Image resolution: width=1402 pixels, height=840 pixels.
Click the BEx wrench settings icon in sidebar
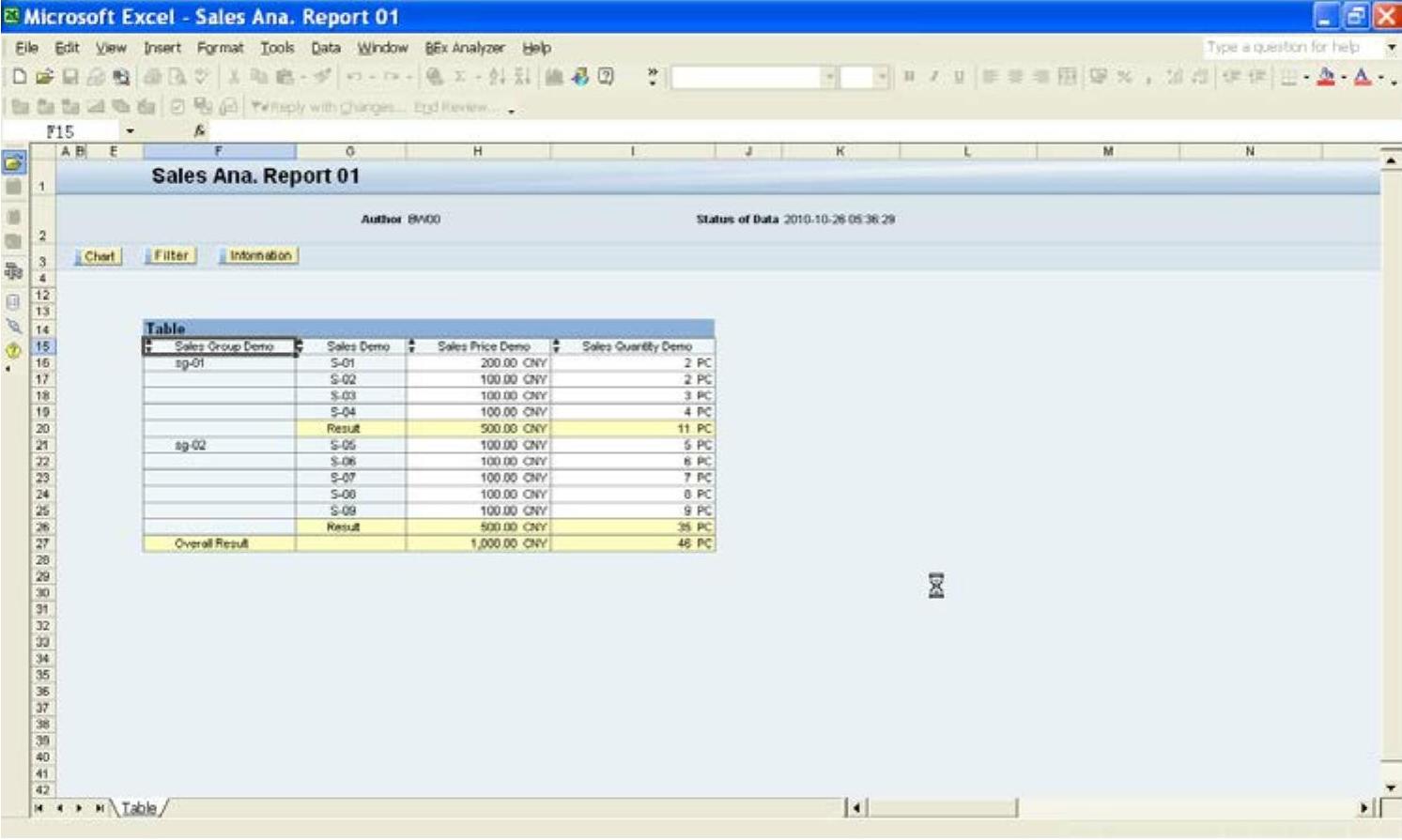(x=13, y=326)
